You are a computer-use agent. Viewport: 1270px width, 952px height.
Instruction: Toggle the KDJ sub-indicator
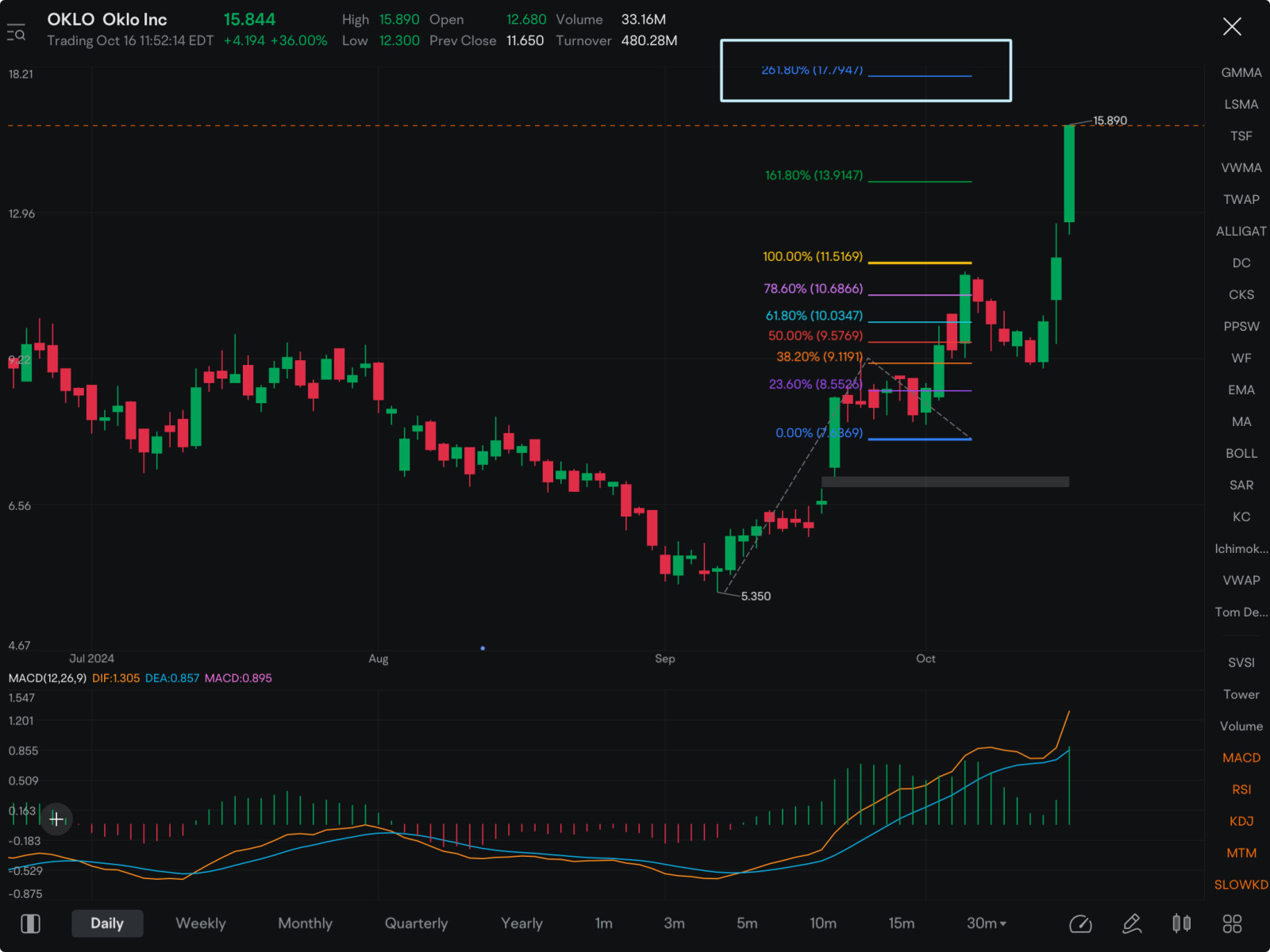pyautogui.click(x=1241, y=821)
